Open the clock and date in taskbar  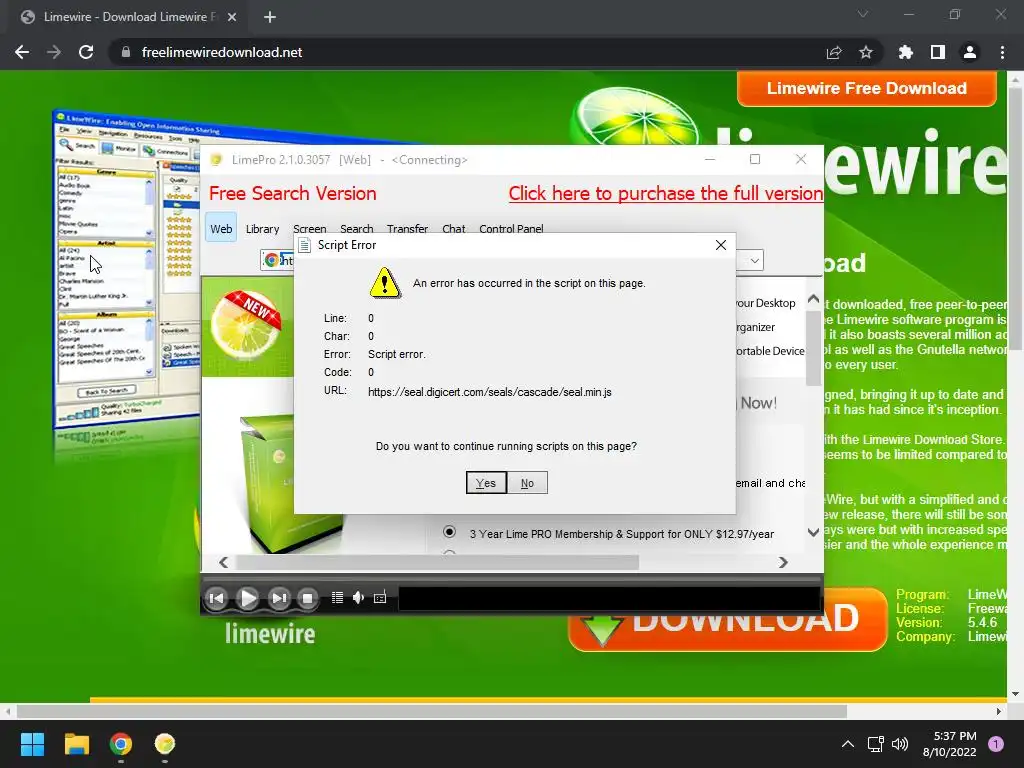point(950,744)
